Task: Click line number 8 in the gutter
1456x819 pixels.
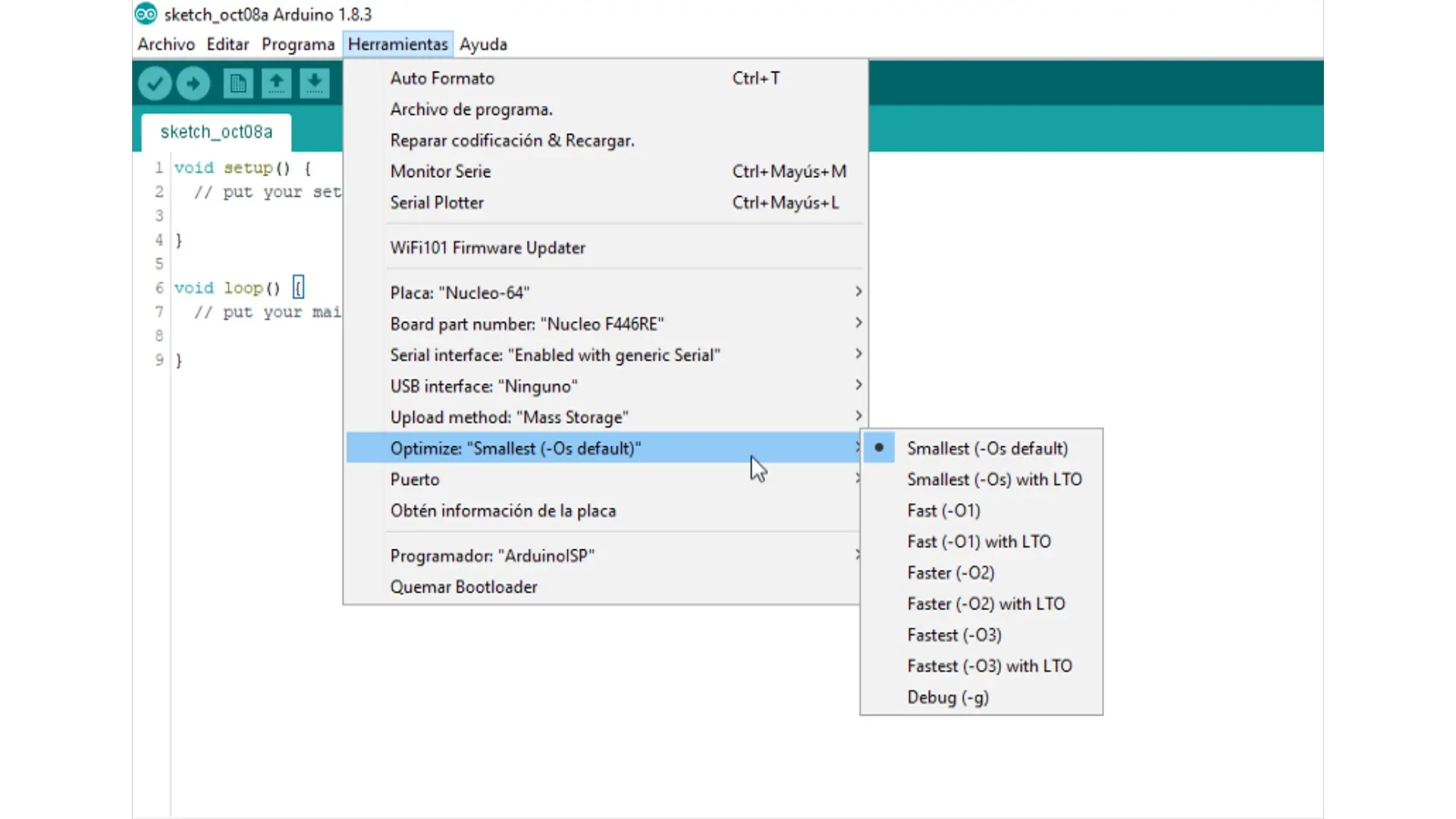Action: click(159, 335)
